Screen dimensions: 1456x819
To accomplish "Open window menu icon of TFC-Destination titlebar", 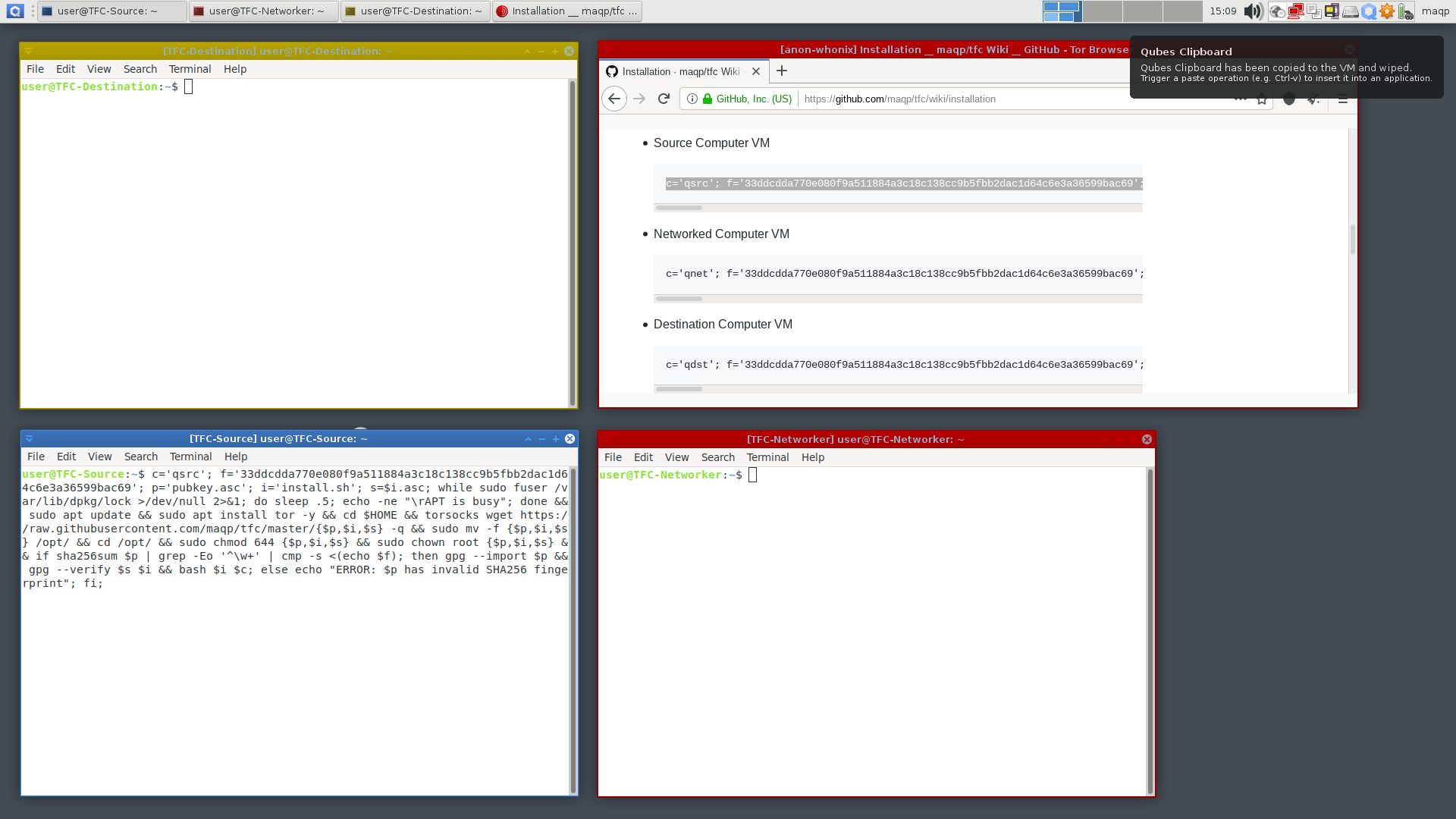I will click(29, 51).
